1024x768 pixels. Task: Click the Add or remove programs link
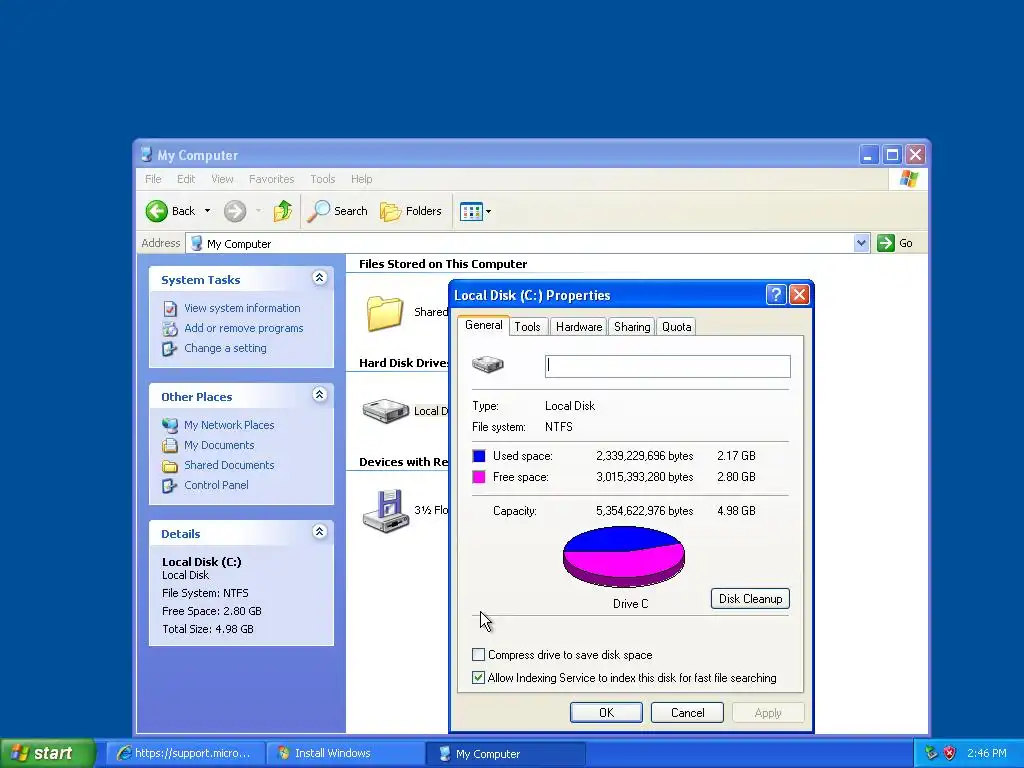coord(244,328)
